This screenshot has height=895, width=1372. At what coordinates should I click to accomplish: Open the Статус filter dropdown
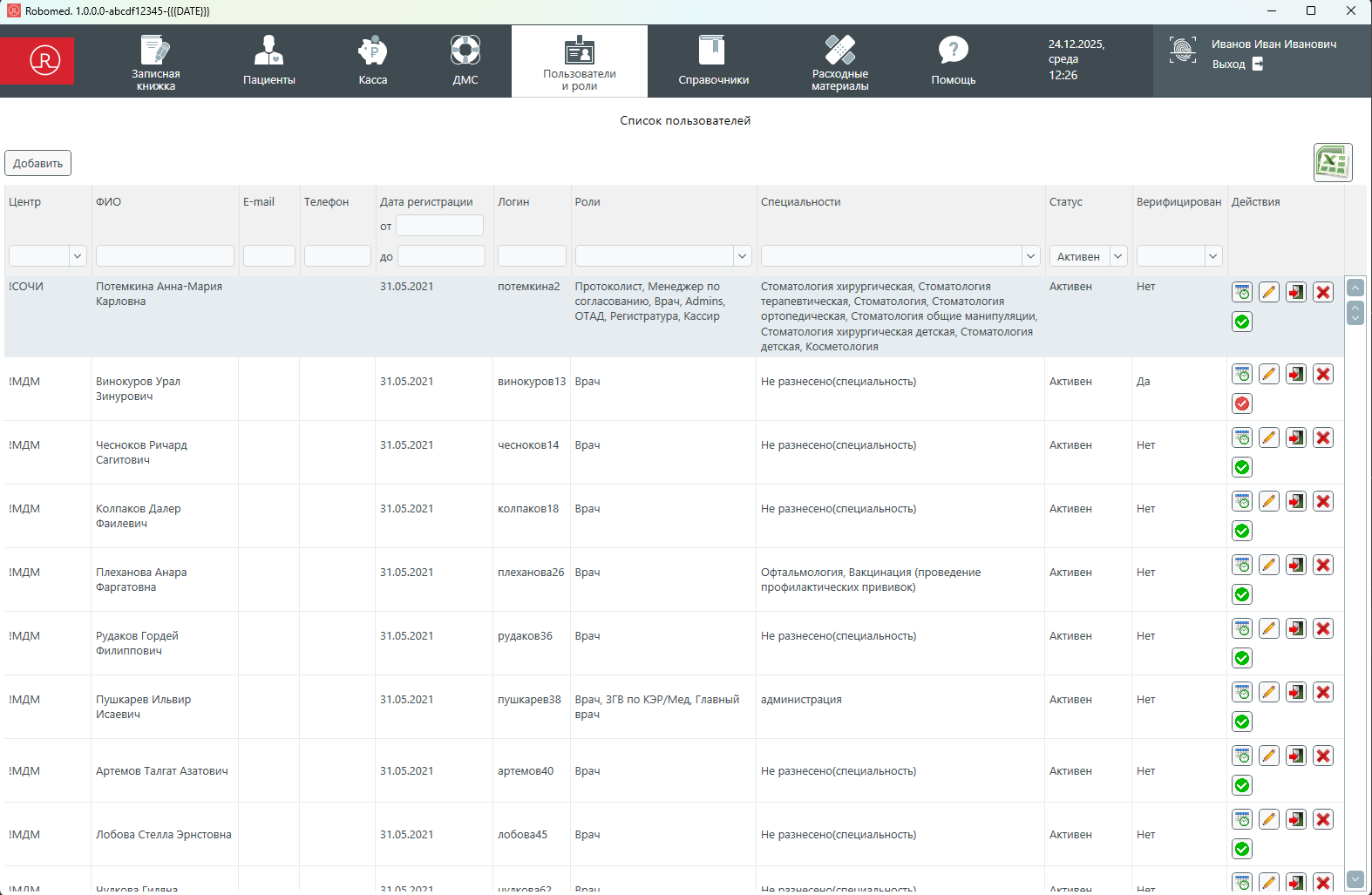[1117, 256]
